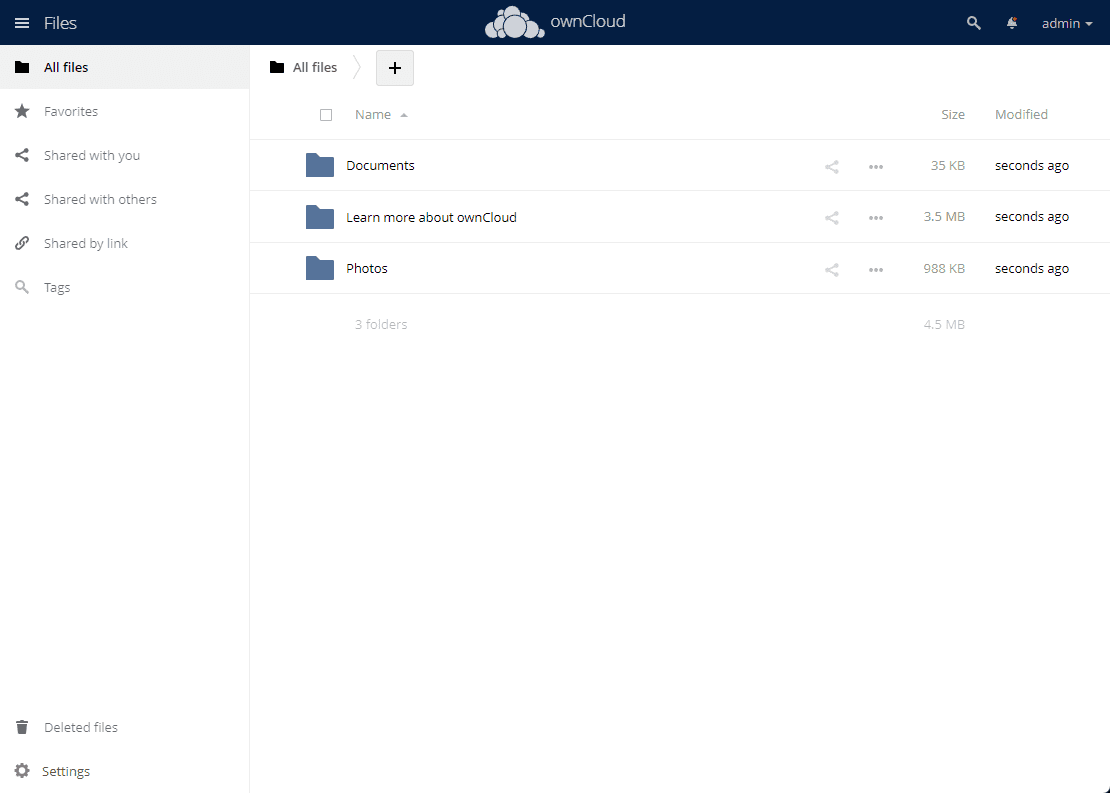Select All files in the sidebar
Screen dimensions: 1110x793
(x=125, y=67)
